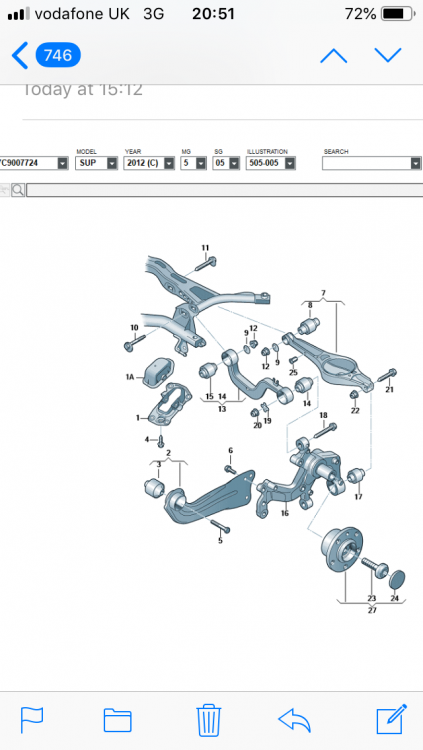Screen dimensions: 423x750
Task: Tap the trailing arm illustration
Action: tap(210, 498)
